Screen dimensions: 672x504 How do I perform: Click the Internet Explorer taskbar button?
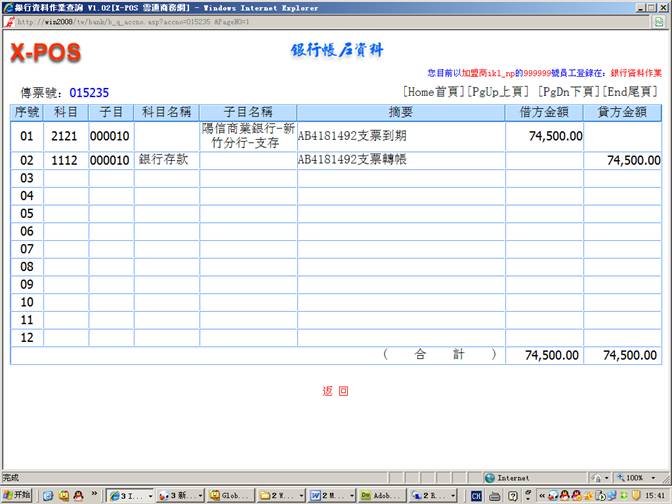[129, 495]
